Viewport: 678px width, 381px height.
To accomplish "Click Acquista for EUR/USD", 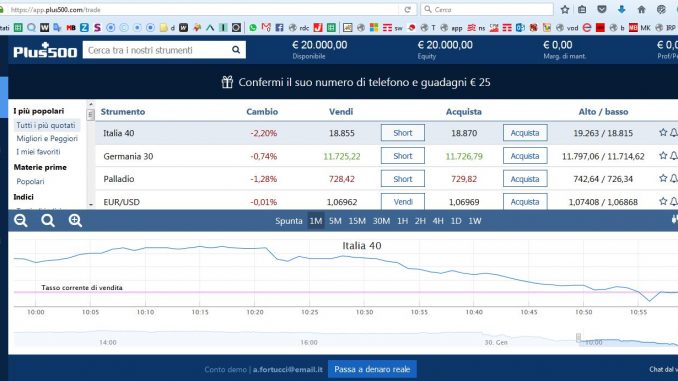I will (x=525, y=202).
